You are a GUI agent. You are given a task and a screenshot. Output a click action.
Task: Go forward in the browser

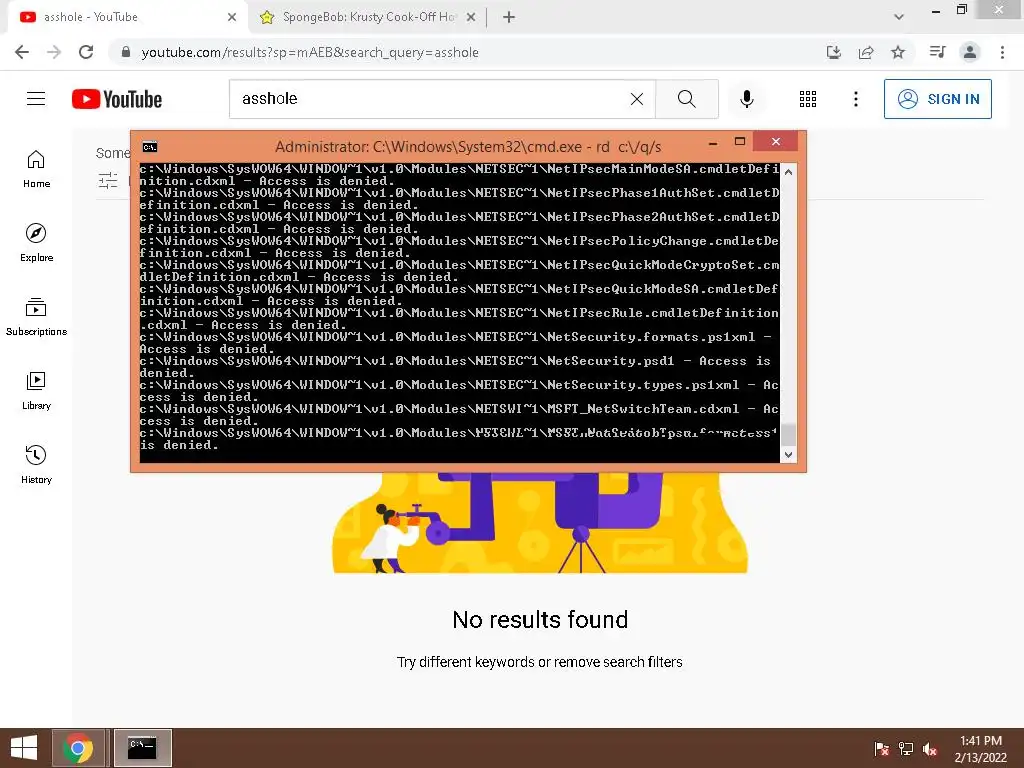pos(54,52)
